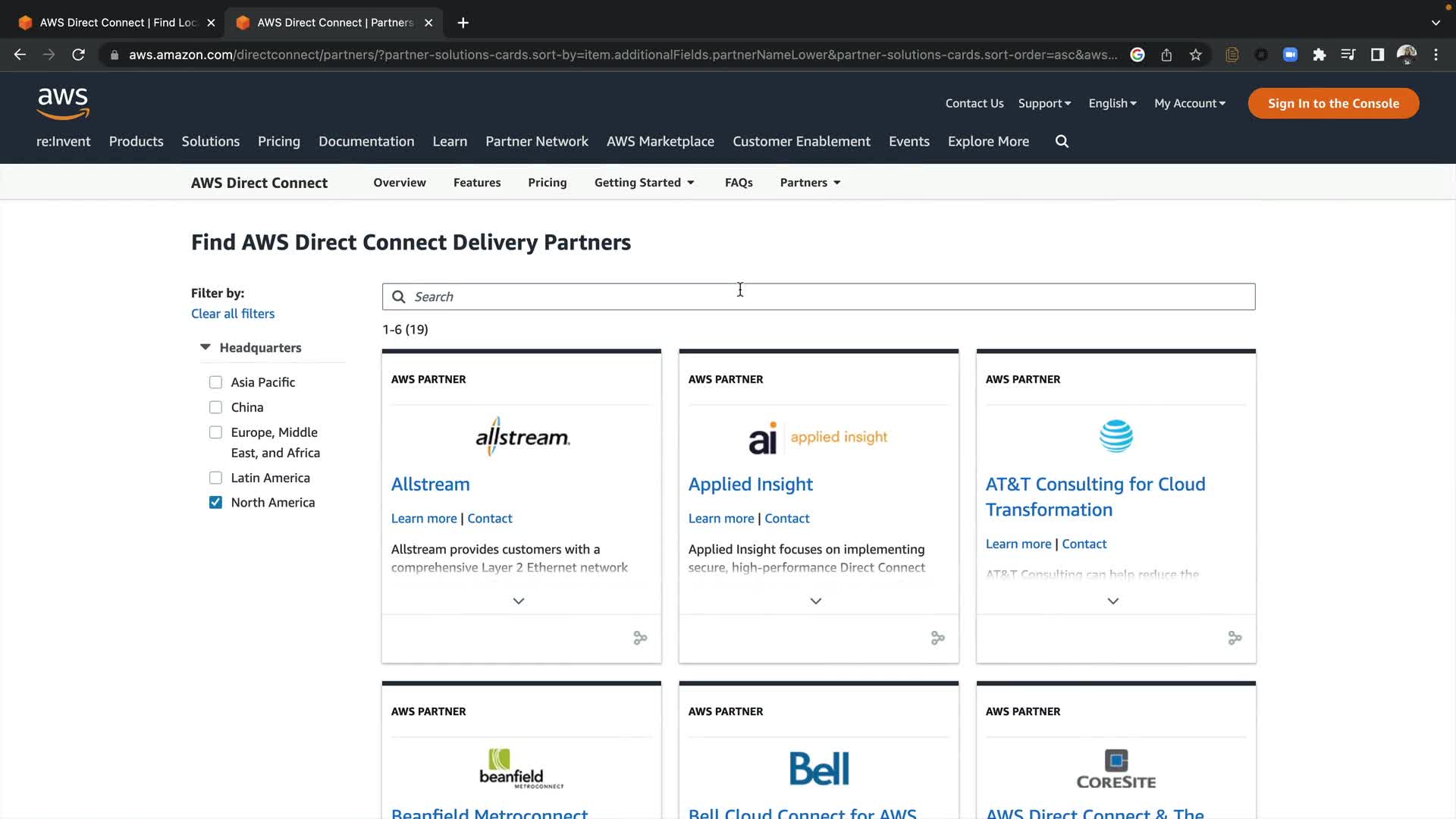Viewport: 1456px width, 819px height.
Task: Click the share icon on Allstream card
Action: pos(640,638)
